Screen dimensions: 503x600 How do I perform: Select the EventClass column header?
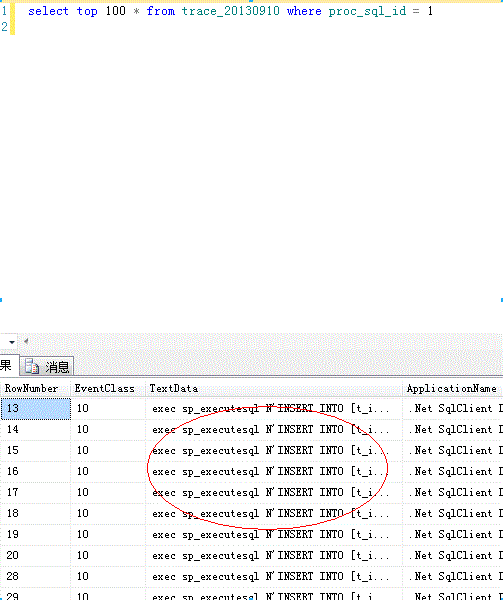coord(108,388)
